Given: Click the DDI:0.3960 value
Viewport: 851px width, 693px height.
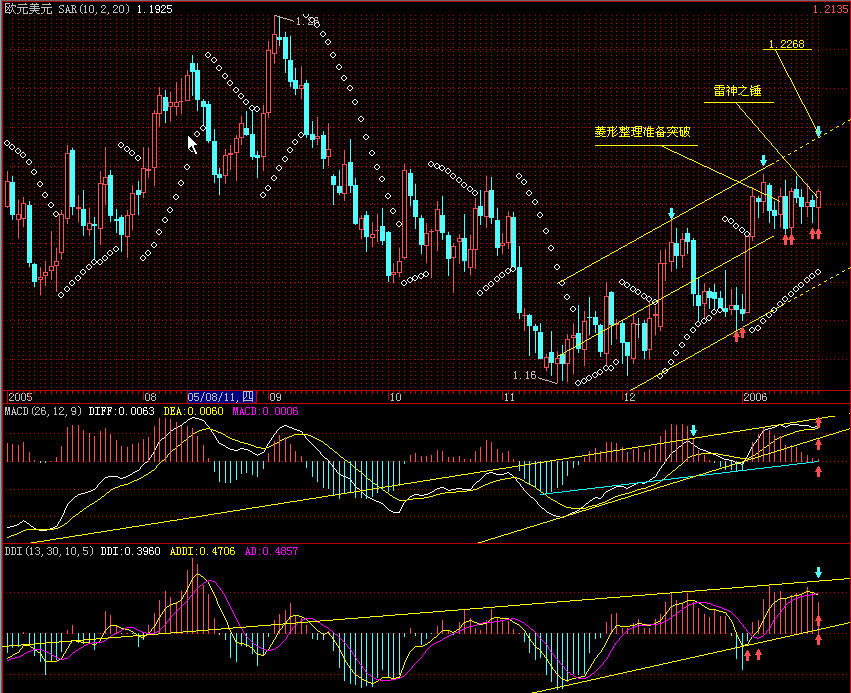Looking at the screenshot, I should pyautogui.click(x=131, y=551).
